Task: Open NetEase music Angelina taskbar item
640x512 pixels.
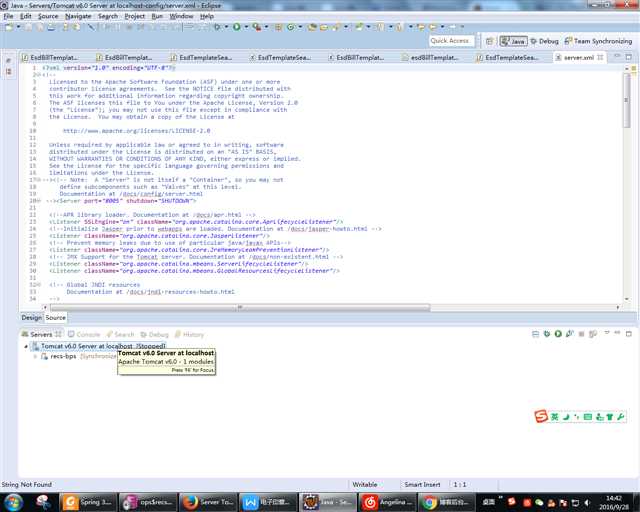Action: pos(387,502)
